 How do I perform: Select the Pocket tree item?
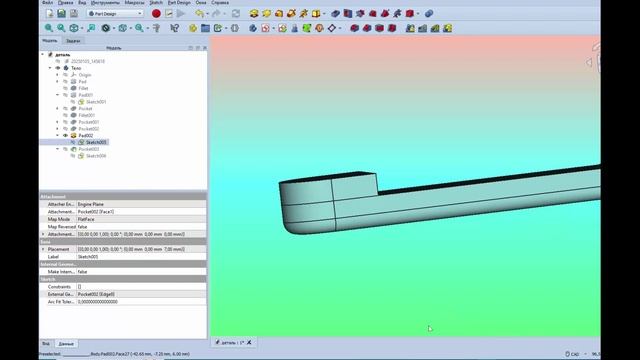85,109
